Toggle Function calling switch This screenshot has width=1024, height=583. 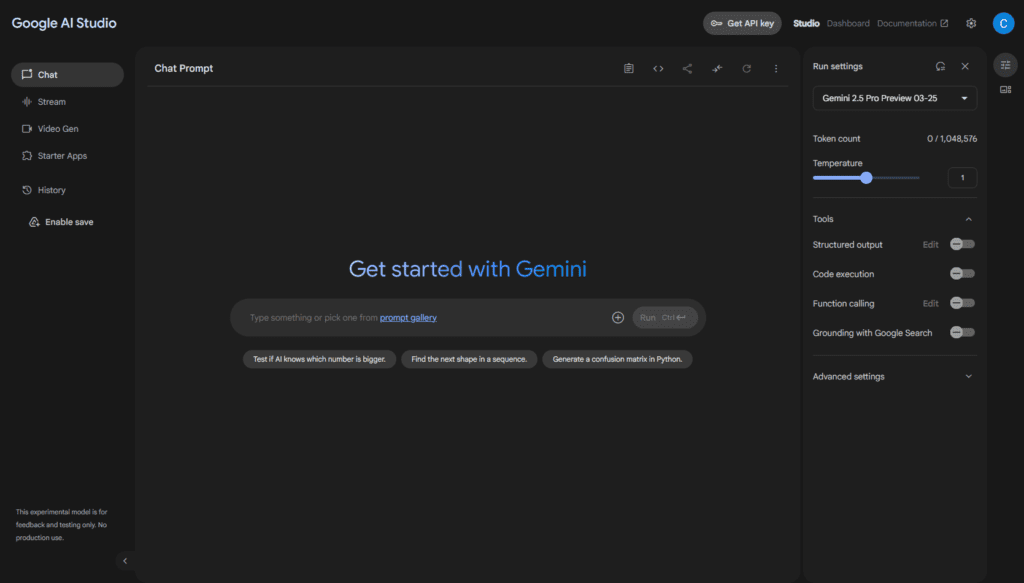coord(962,303)
